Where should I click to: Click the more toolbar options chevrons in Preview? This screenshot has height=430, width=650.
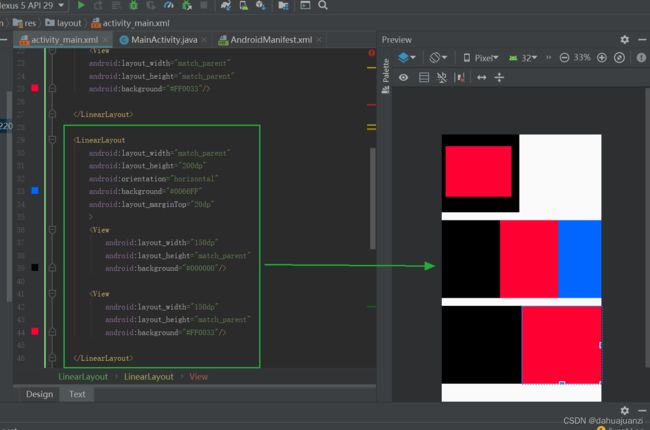pyautogui.click(x=548, y=58)
